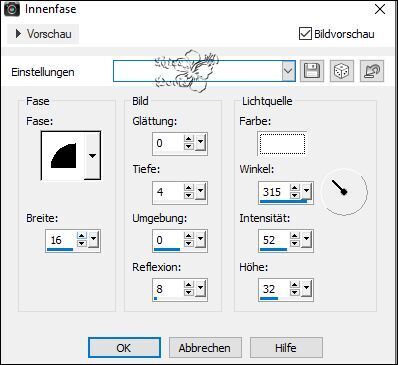Confirm with the OK button

[124, 348]
